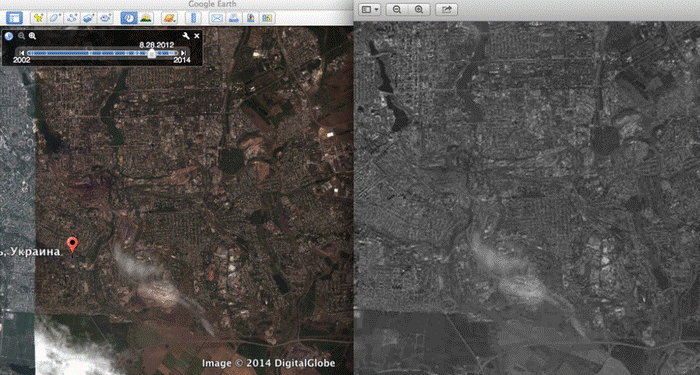700x375 pixels.
Task: Zoom in within the Preview window
Action: tap(419, 9)
